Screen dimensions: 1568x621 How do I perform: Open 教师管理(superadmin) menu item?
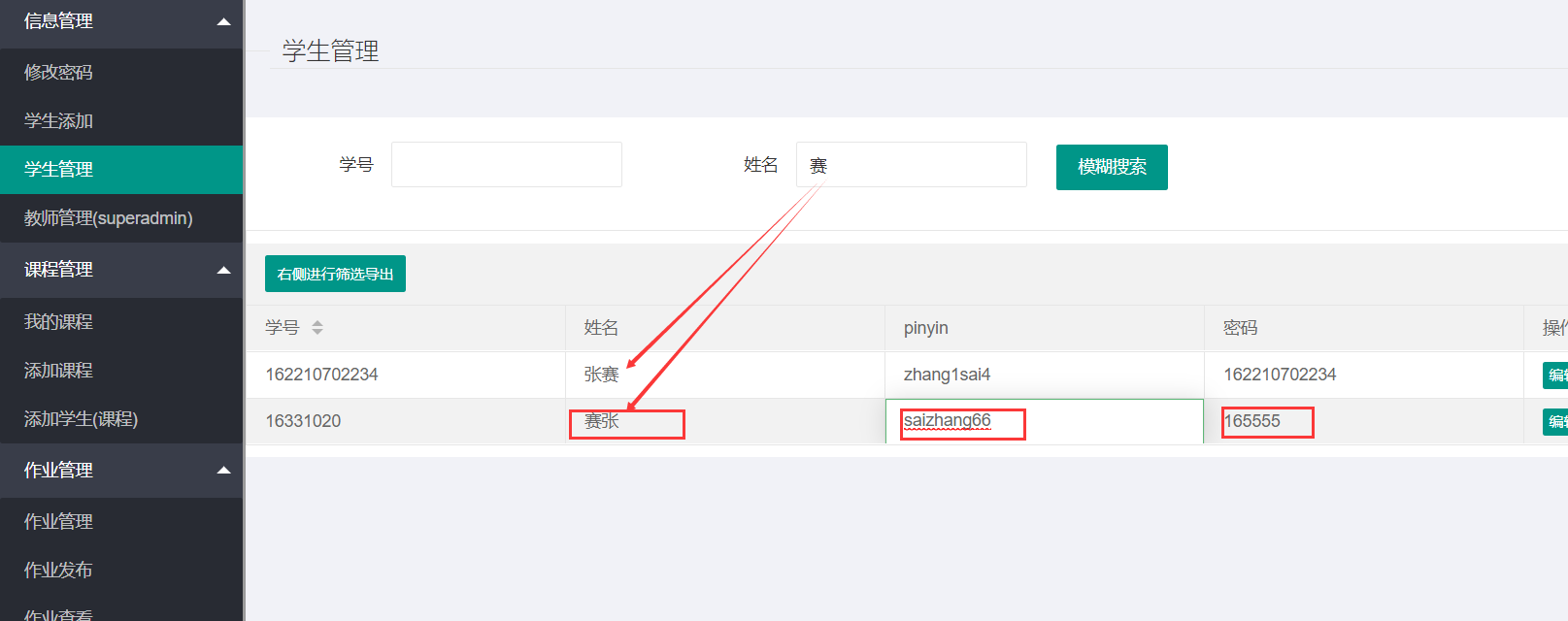click(121, 218)
